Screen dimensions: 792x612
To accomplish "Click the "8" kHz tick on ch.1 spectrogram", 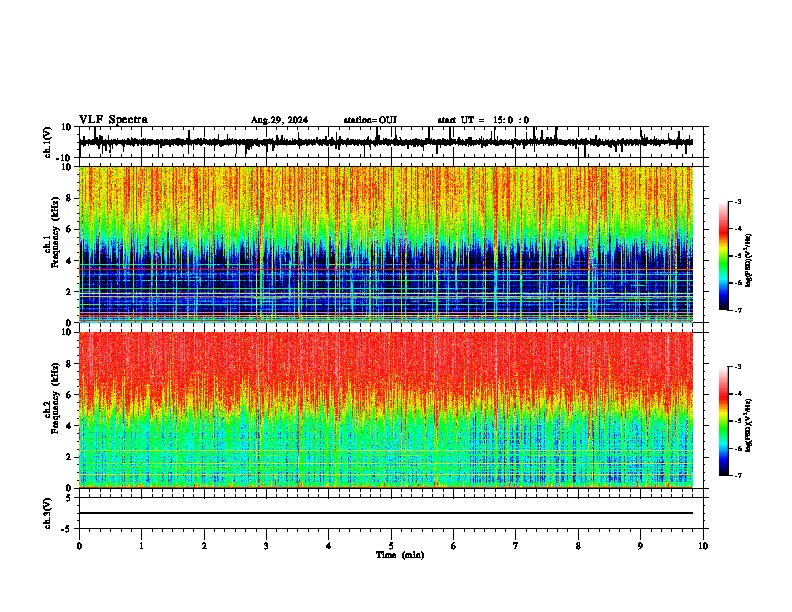I will 69,198.
